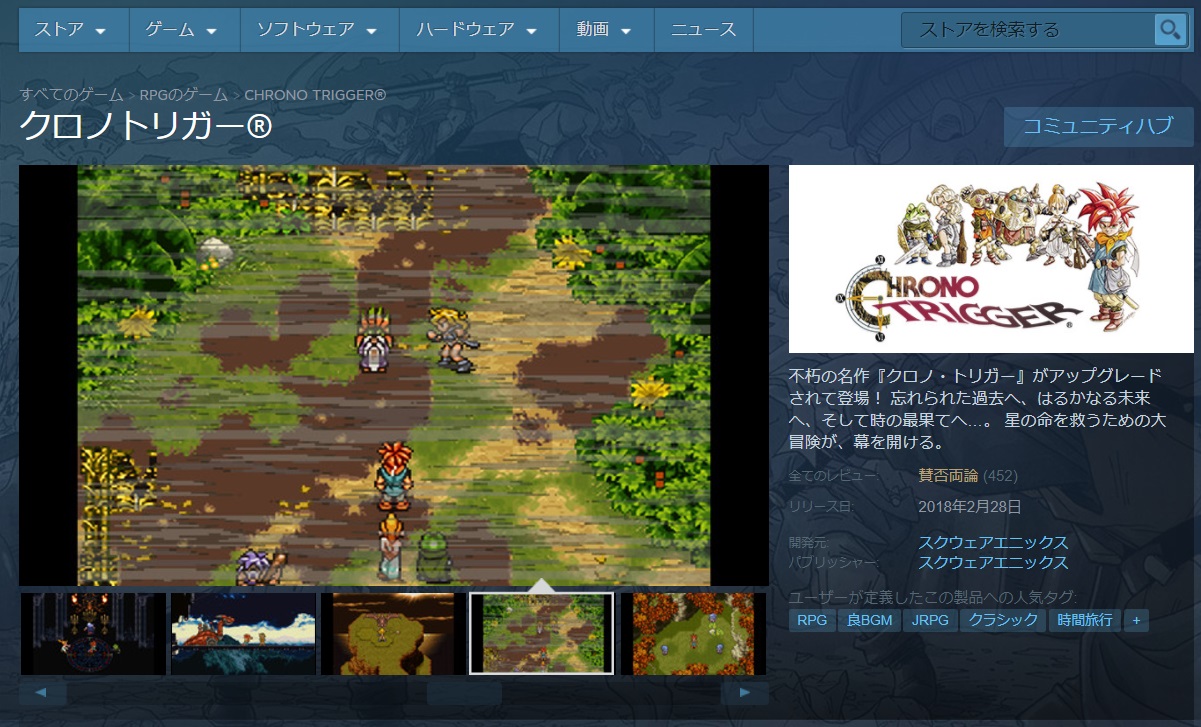1201x727 pixels.
Task: Select the 良BGM tag
Action: 868,620
